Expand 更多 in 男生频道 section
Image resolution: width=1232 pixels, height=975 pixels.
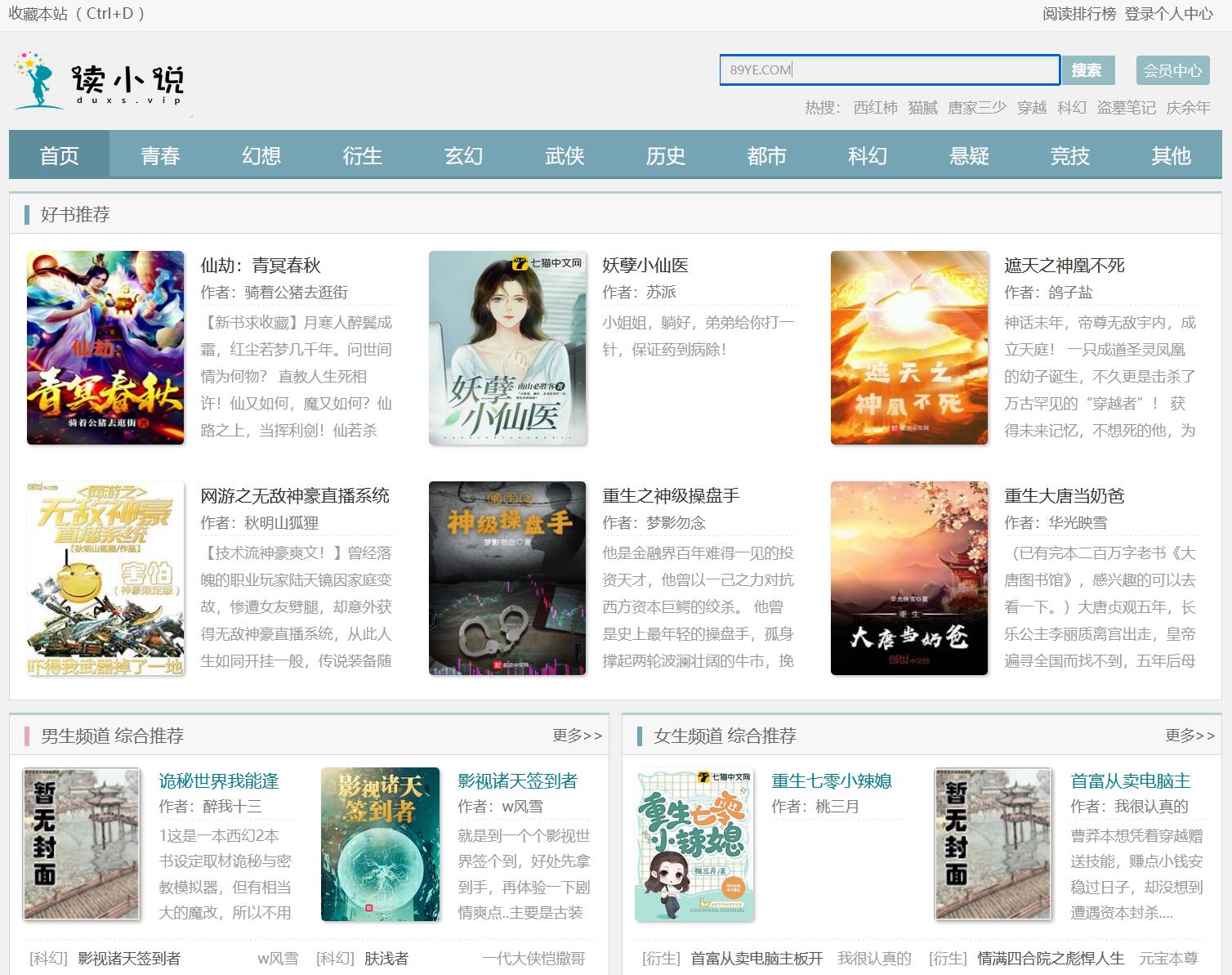click(x=577, y=736)
